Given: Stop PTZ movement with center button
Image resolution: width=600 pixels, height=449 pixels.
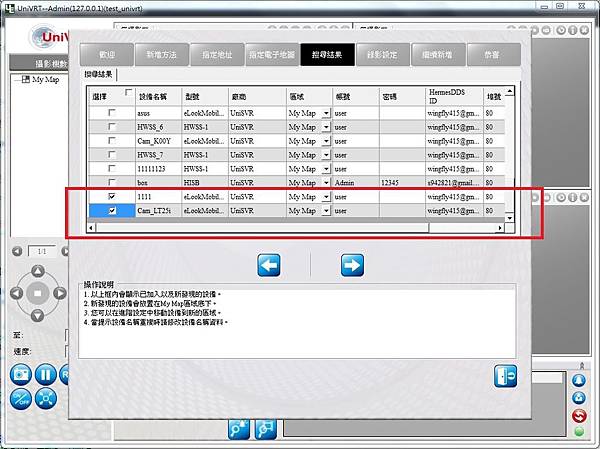Looking at the screenshot, I should (38, 293).
